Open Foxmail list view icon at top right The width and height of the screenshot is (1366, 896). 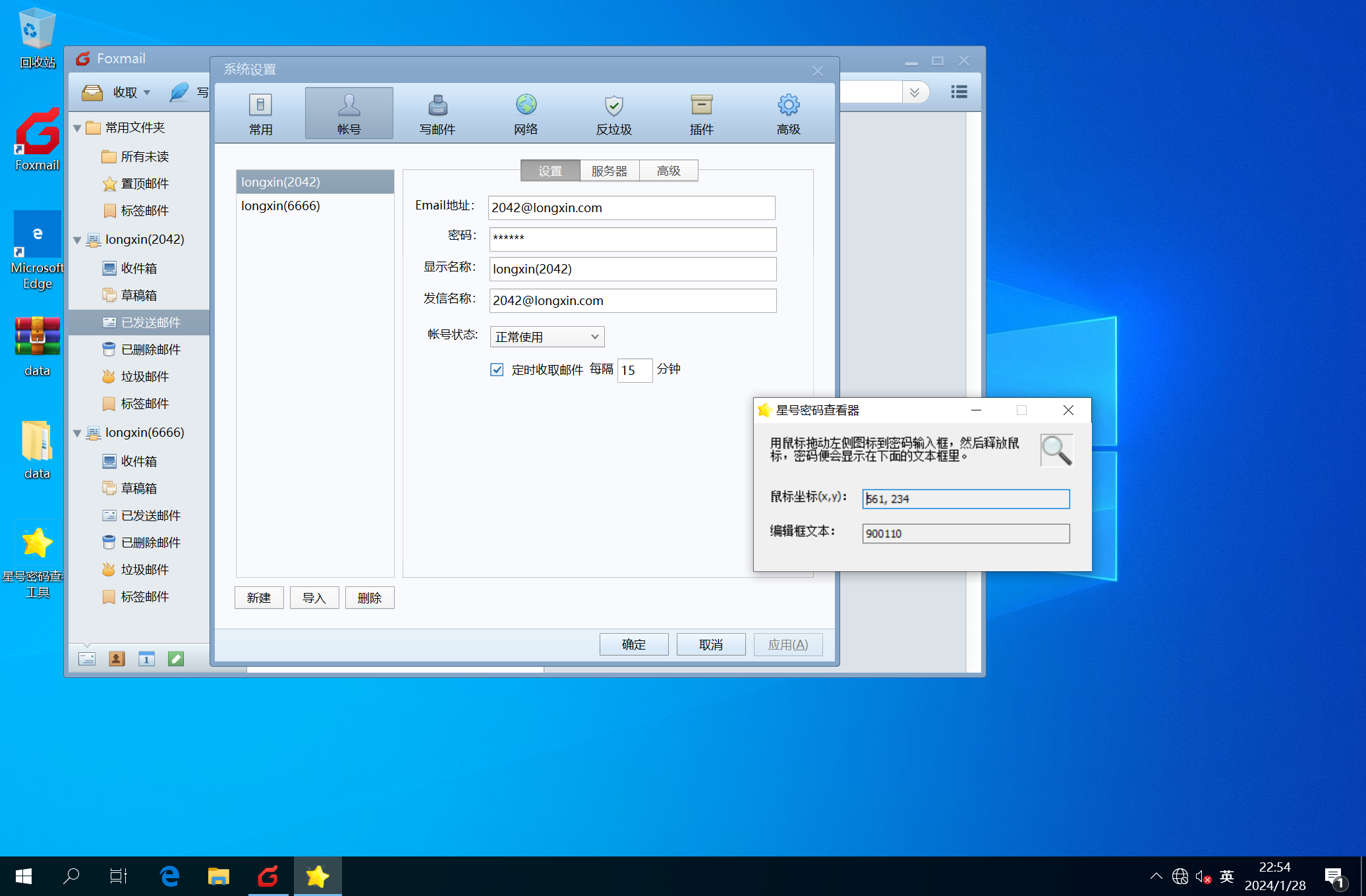click(959, 92)
